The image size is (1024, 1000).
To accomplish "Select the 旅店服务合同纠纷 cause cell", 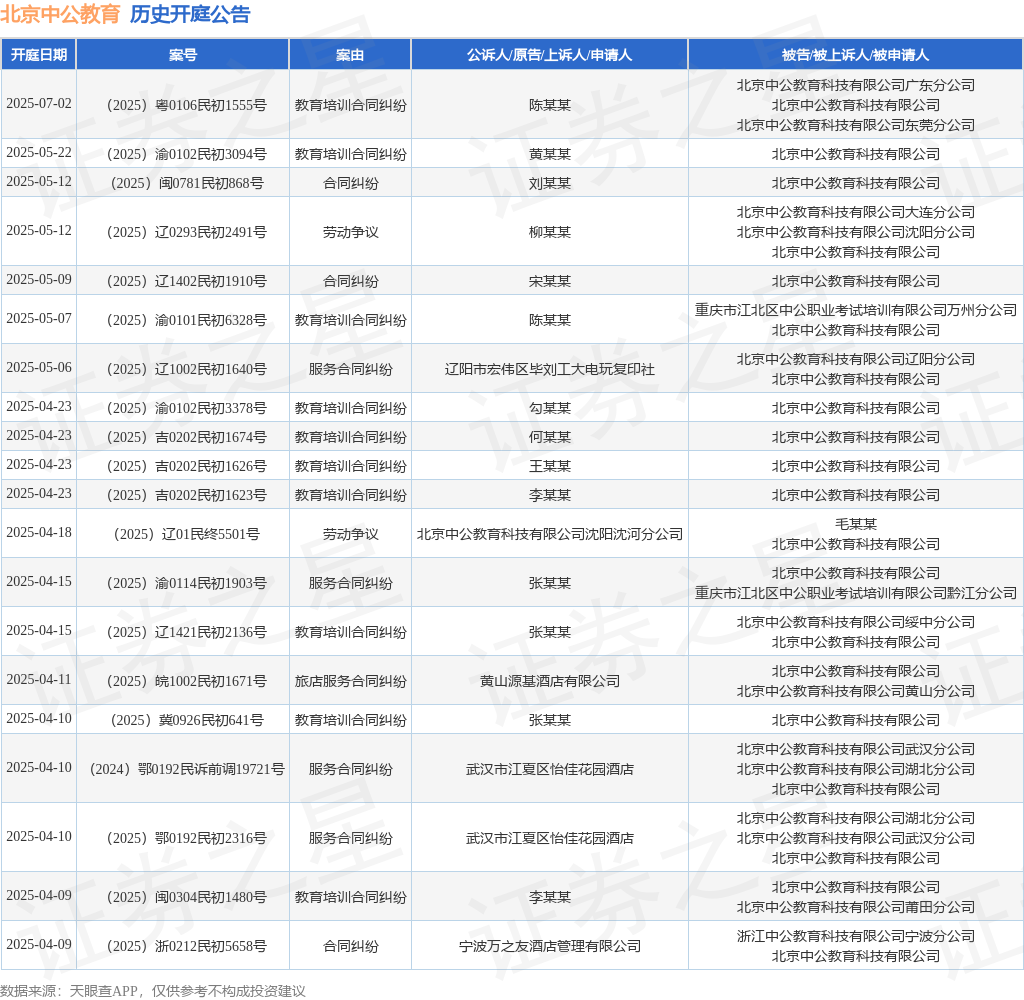I will click(350, 681).
